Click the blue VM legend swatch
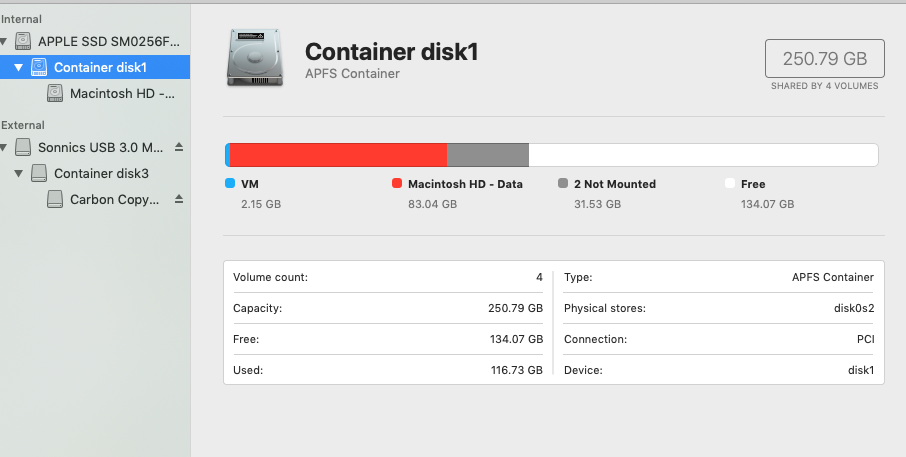906x457 pixels. (230, 184)
